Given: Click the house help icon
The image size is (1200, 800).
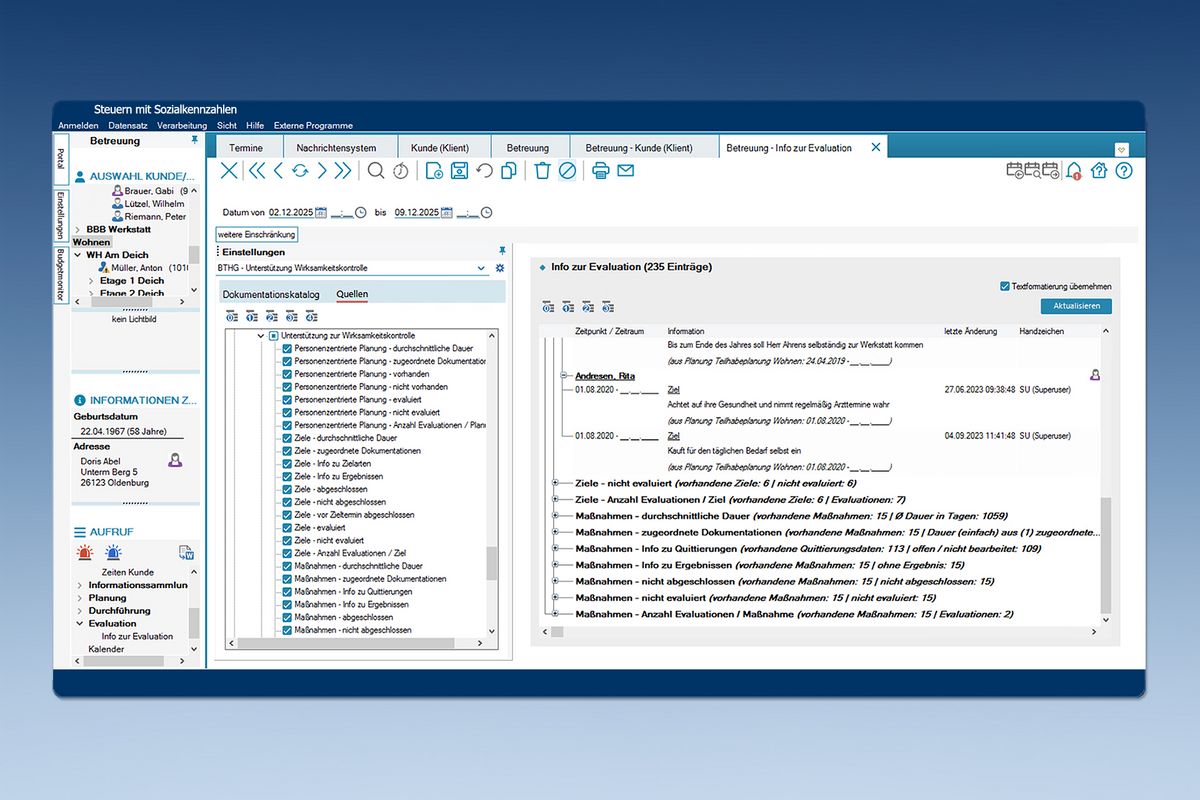Looking at the screenshot, I should [x=1099, y=171].
